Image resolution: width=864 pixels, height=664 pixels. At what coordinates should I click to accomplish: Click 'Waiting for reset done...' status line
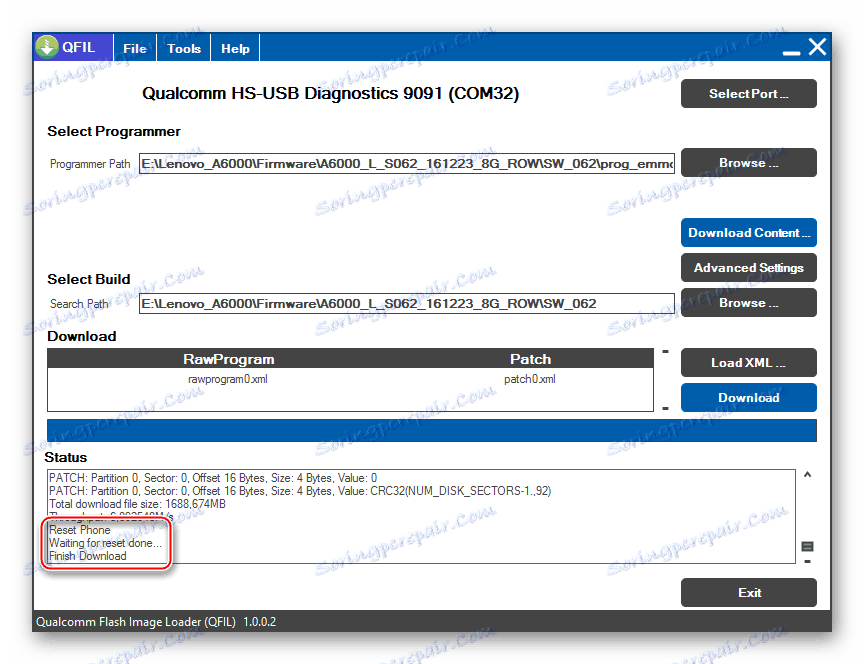coord(105,543)
